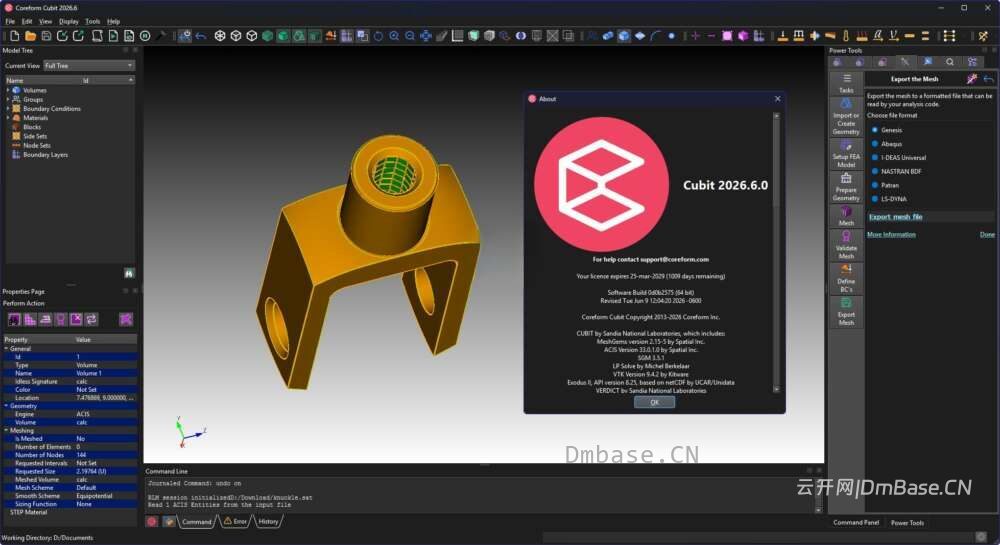Click the New file toolbar icon

point(15,36)
